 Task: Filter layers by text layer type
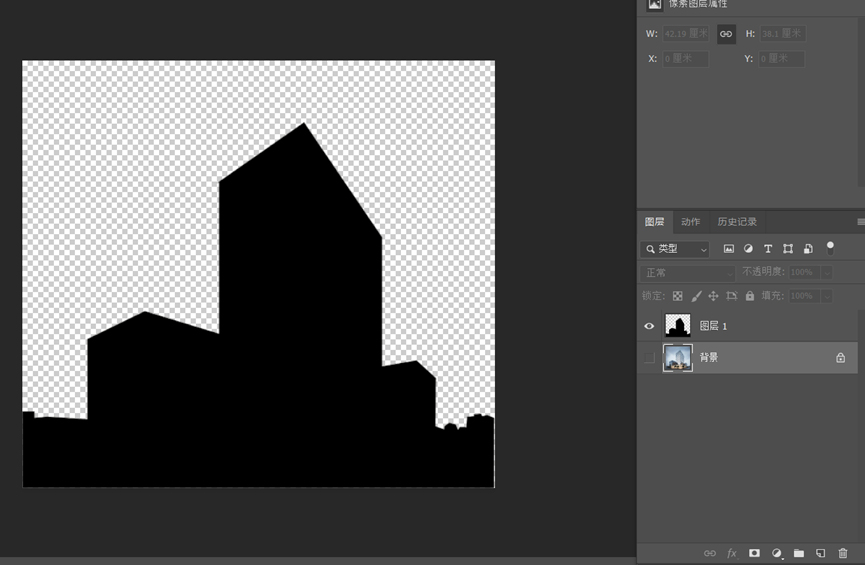tap(768, 249)
